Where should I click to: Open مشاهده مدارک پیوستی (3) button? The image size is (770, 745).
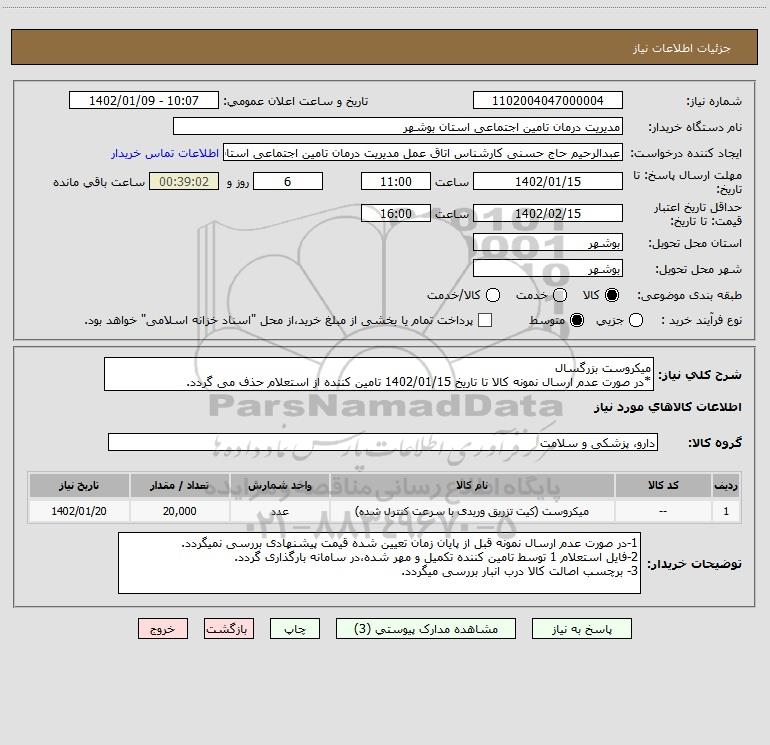426,629
